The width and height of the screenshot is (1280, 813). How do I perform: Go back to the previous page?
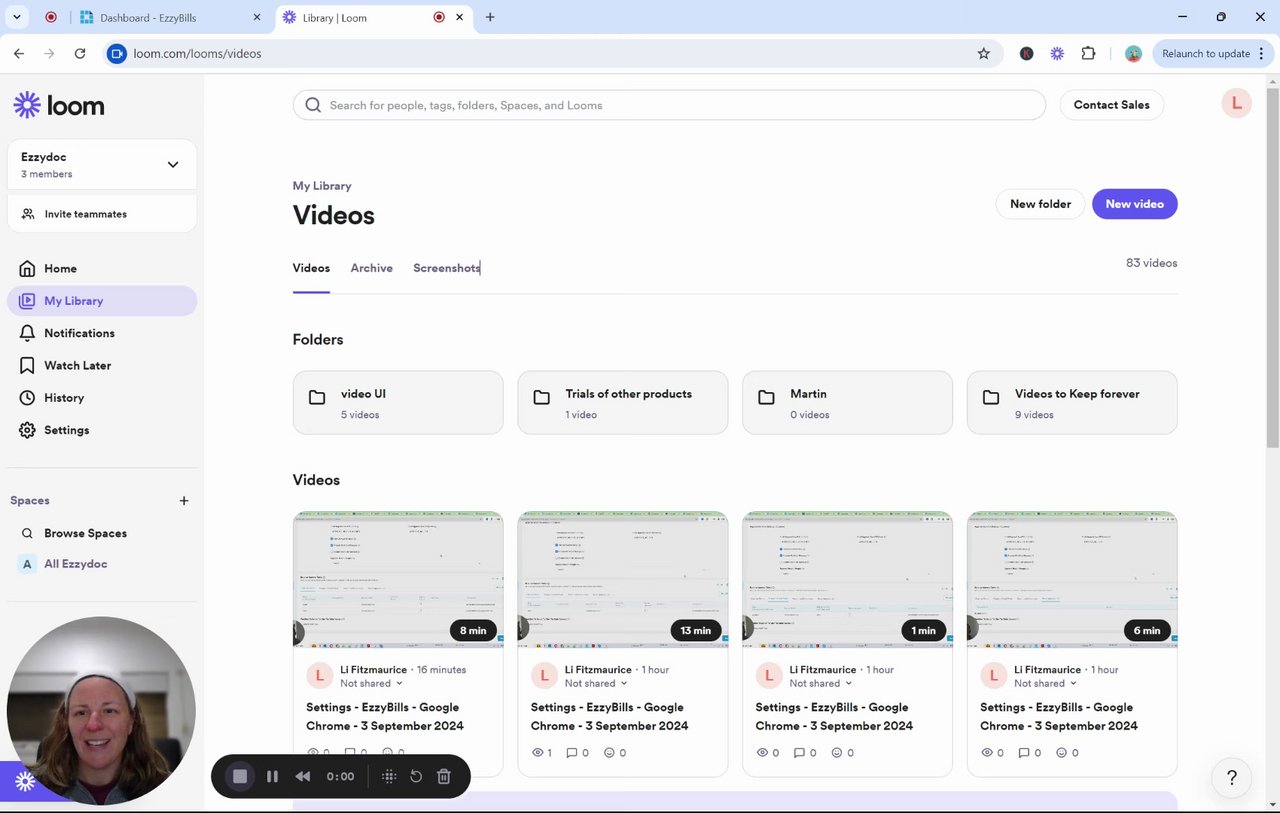point(19,53)
